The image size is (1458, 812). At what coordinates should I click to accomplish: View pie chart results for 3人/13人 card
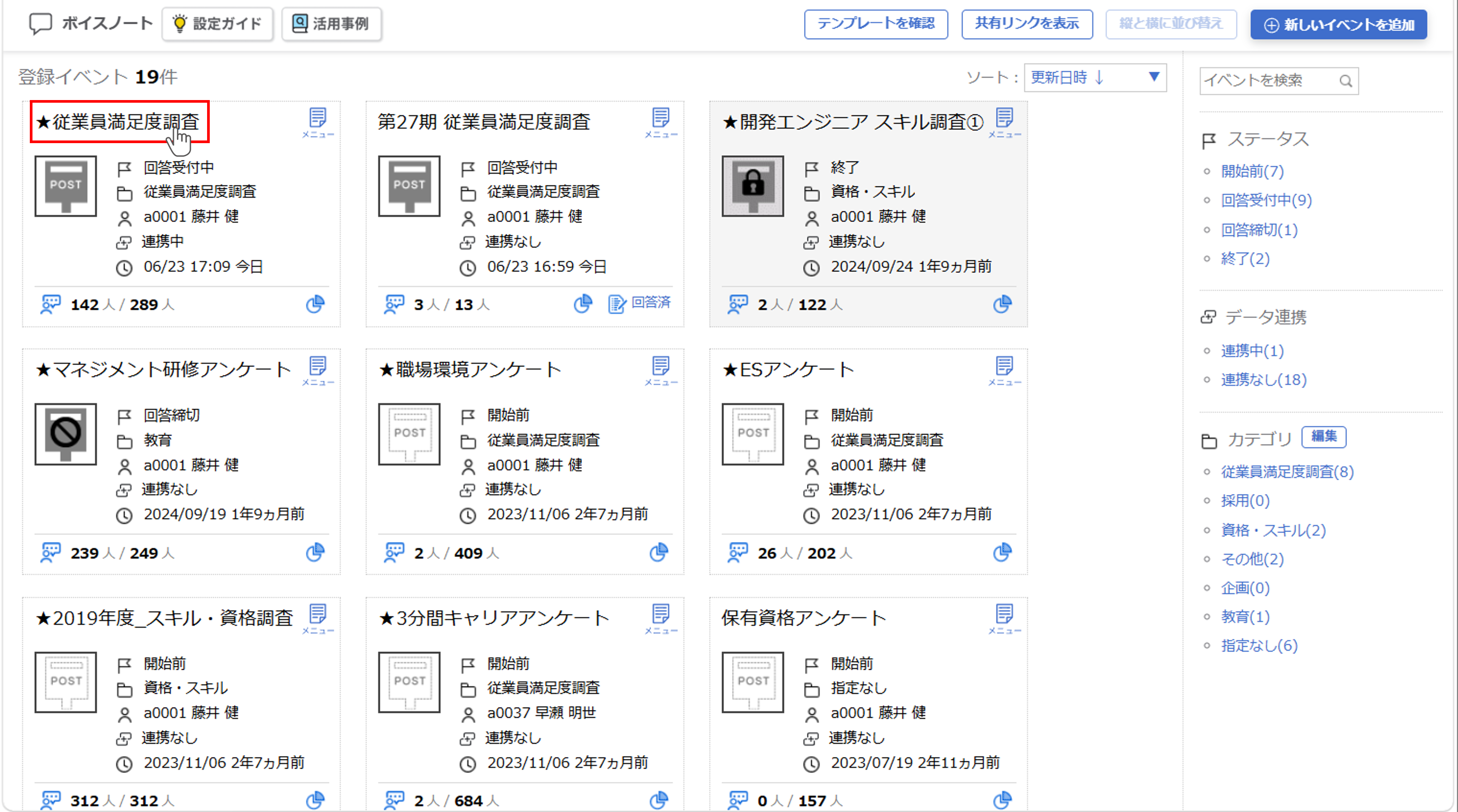pyautogui.click(x=583, y=304)
